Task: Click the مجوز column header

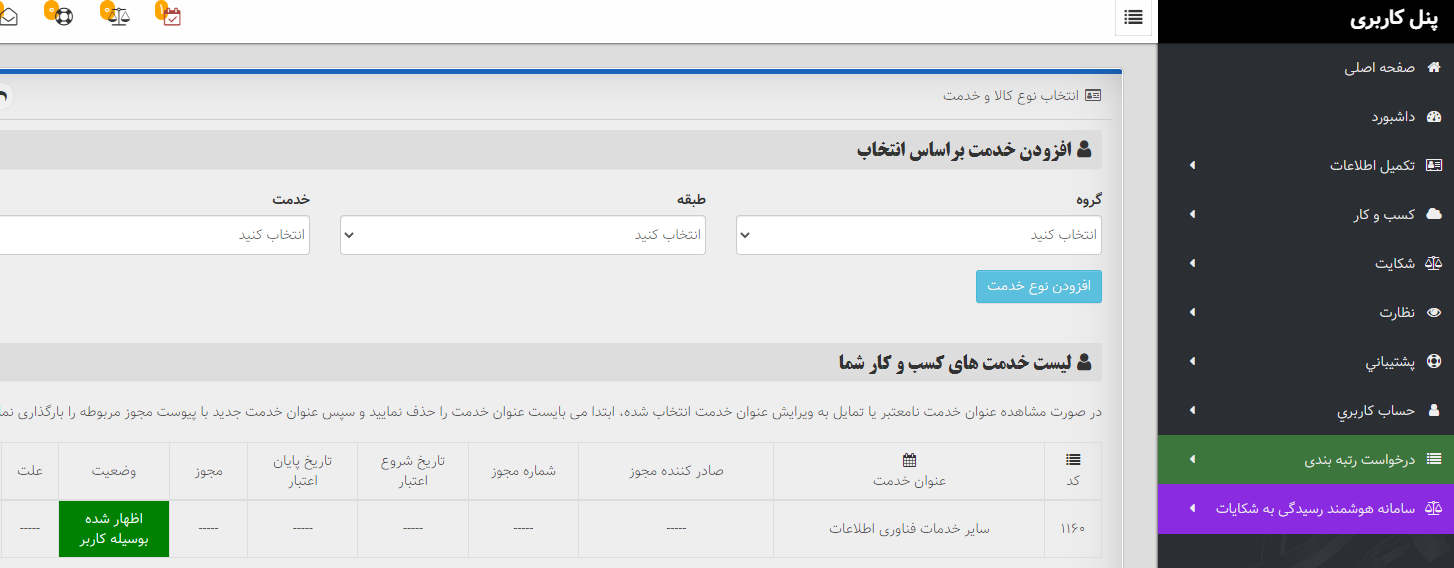Action: click(x=209, y=470)
